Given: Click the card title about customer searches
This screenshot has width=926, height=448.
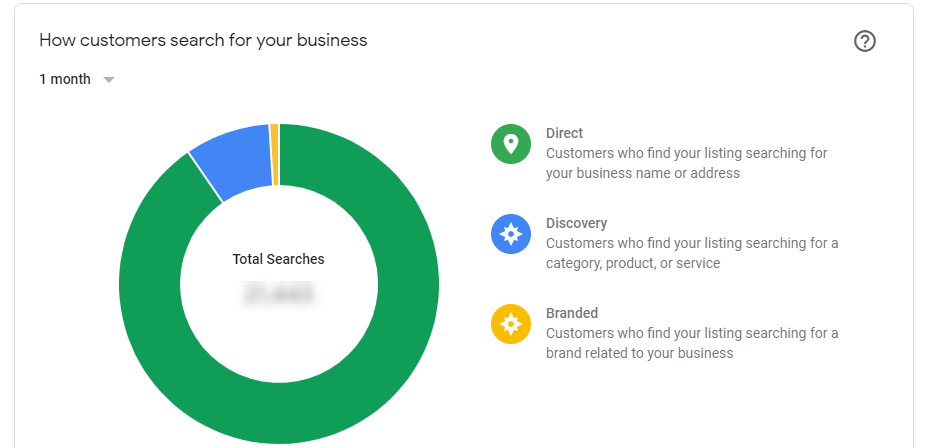Looking at the screenshot, I should pos(203,41).
